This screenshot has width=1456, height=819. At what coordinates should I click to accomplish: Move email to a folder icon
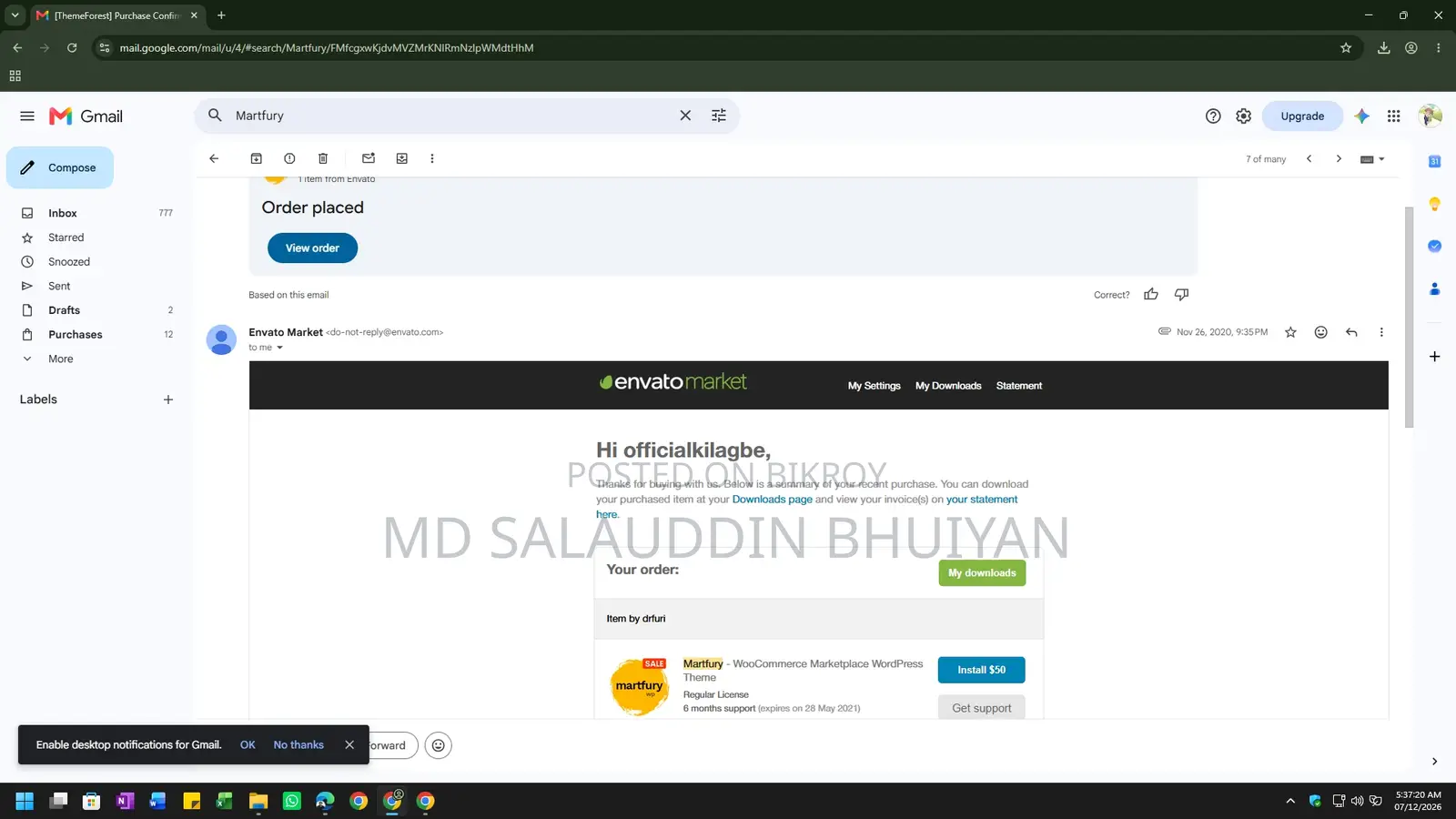pyautogui.click(x=402, y=158)
